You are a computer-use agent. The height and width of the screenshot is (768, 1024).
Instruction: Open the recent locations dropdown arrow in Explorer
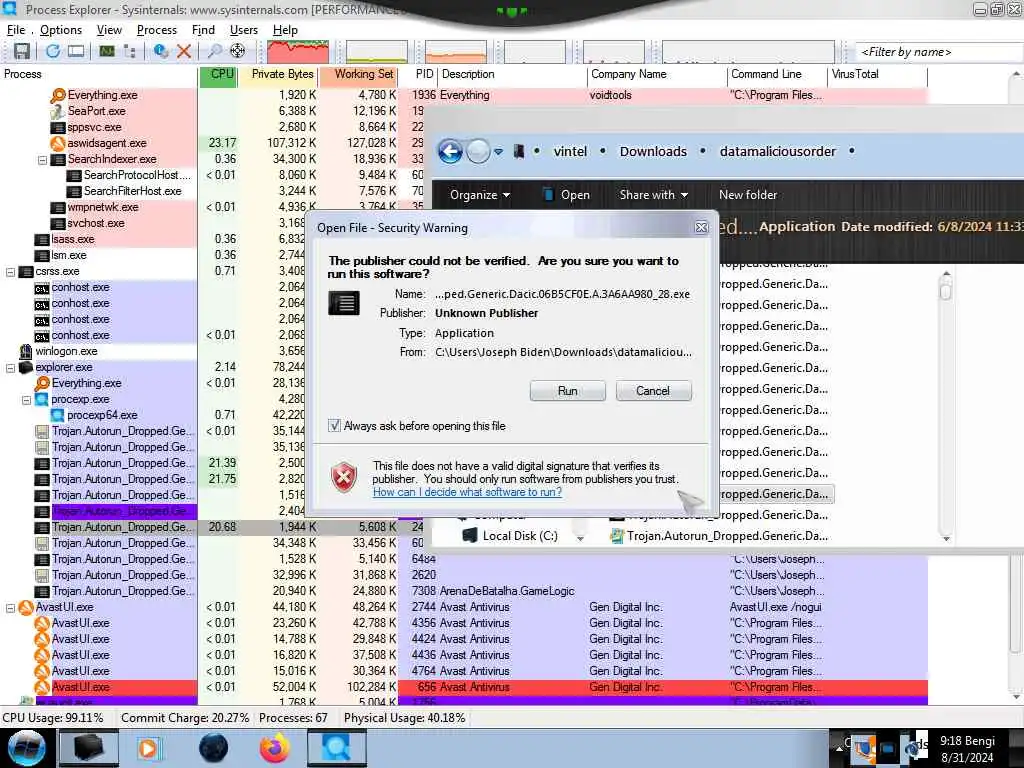(x=498, y=152)
